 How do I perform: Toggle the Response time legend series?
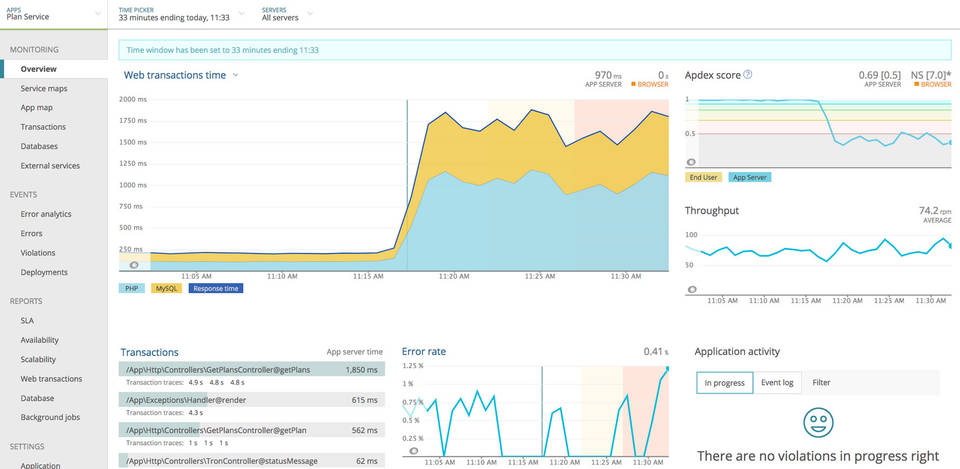click(x=214, y=288)
